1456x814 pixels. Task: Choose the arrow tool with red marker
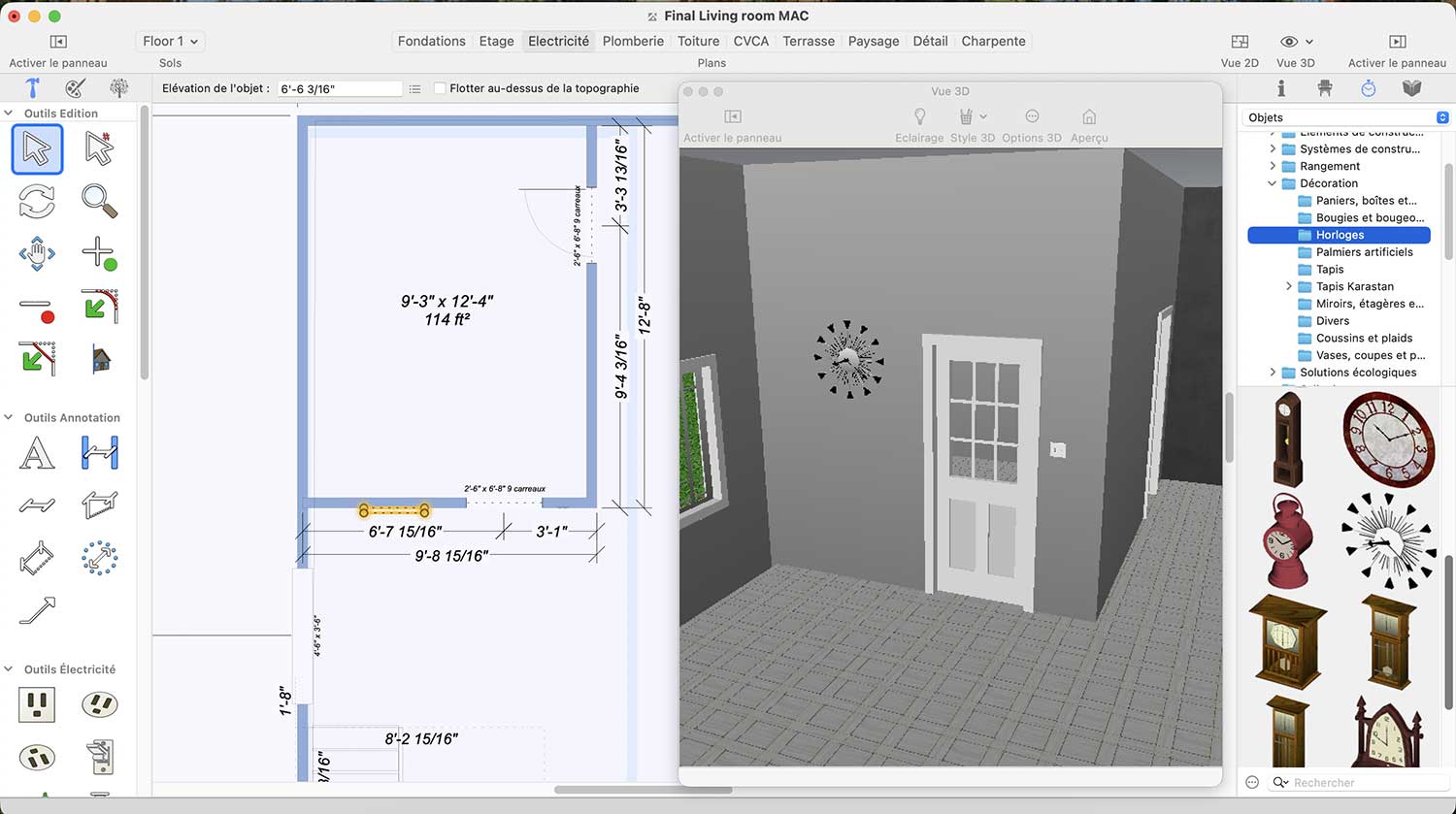(x=99, y=149)
